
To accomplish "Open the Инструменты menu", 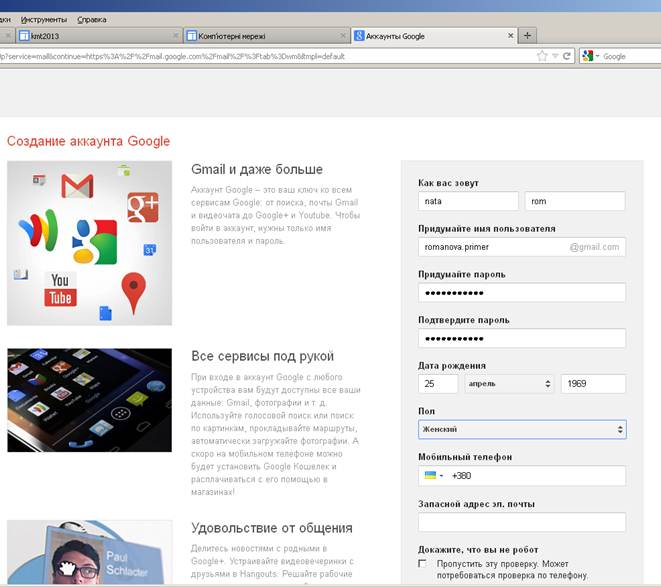I will [x=44, y=19].
